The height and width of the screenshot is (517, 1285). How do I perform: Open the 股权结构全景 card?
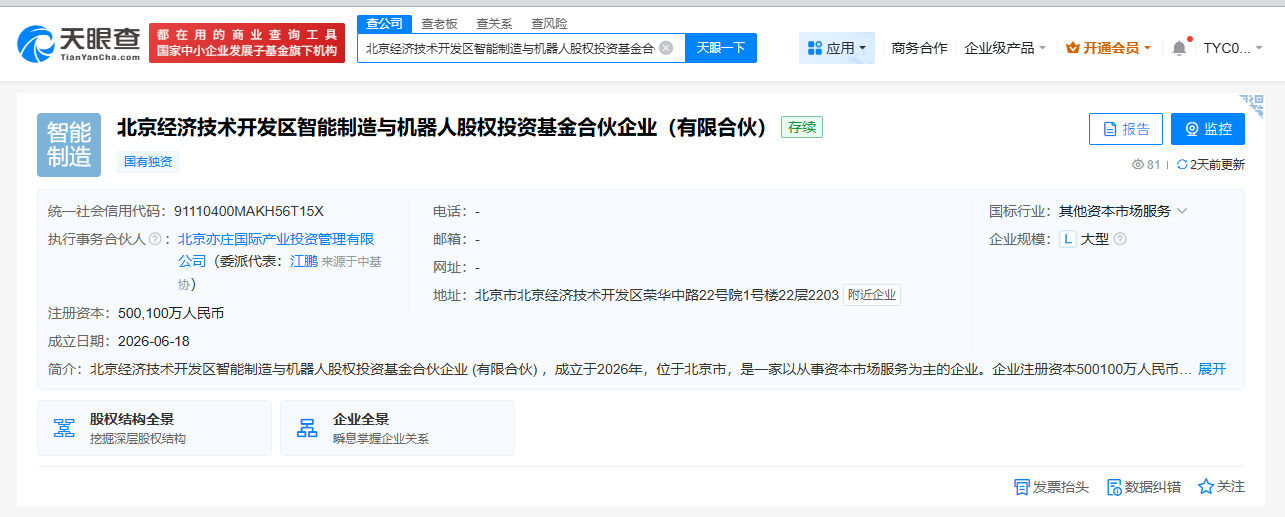click(154, 428)
